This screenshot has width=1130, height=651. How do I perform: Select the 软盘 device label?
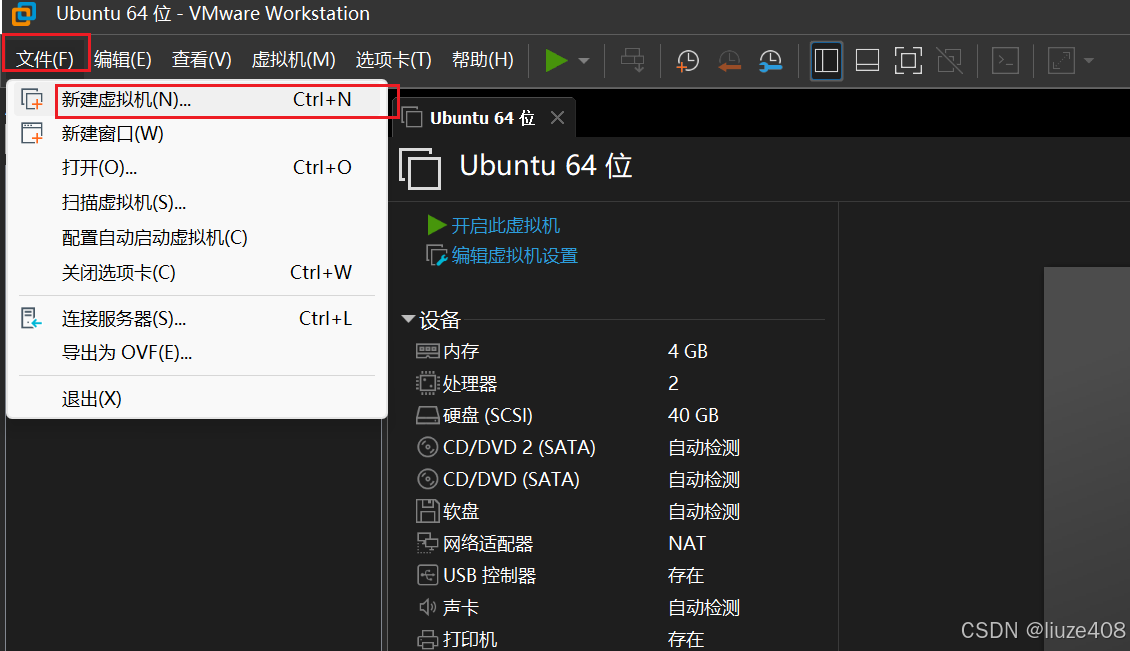461,511
